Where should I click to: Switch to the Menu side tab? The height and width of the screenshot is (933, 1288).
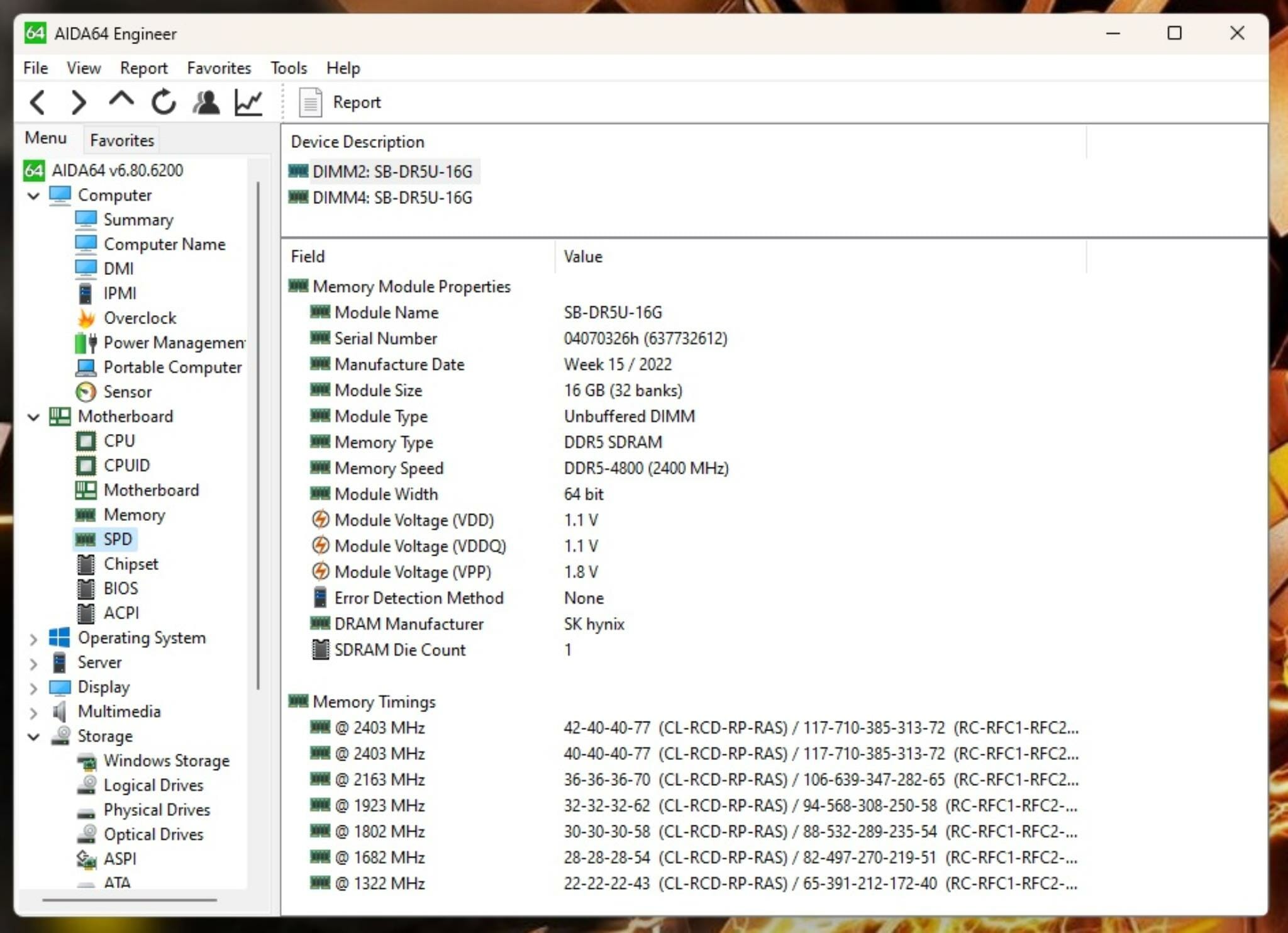[45, 138]
